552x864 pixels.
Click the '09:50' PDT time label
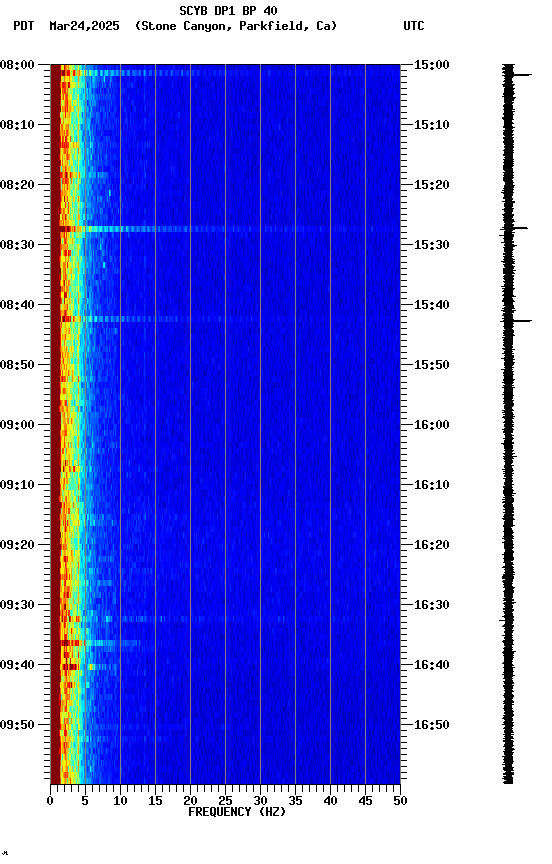(x=17, y=725)
